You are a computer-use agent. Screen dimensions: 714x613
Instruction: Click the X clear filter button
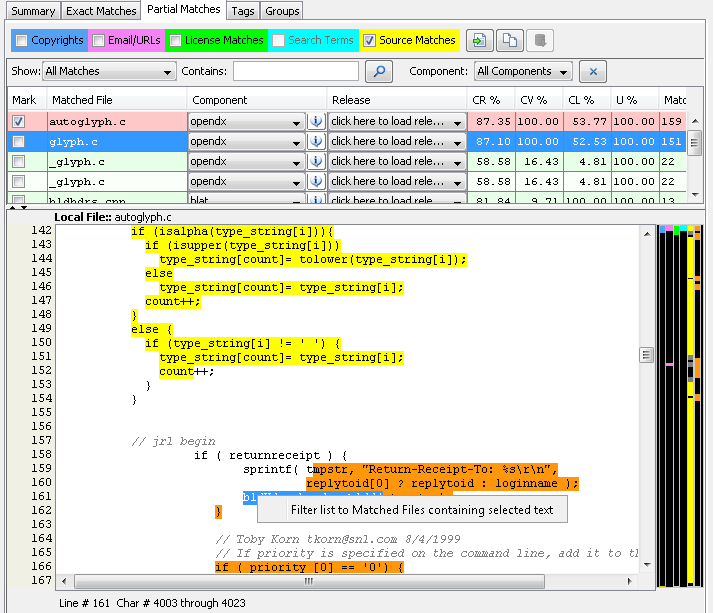(x=593, y=72)
